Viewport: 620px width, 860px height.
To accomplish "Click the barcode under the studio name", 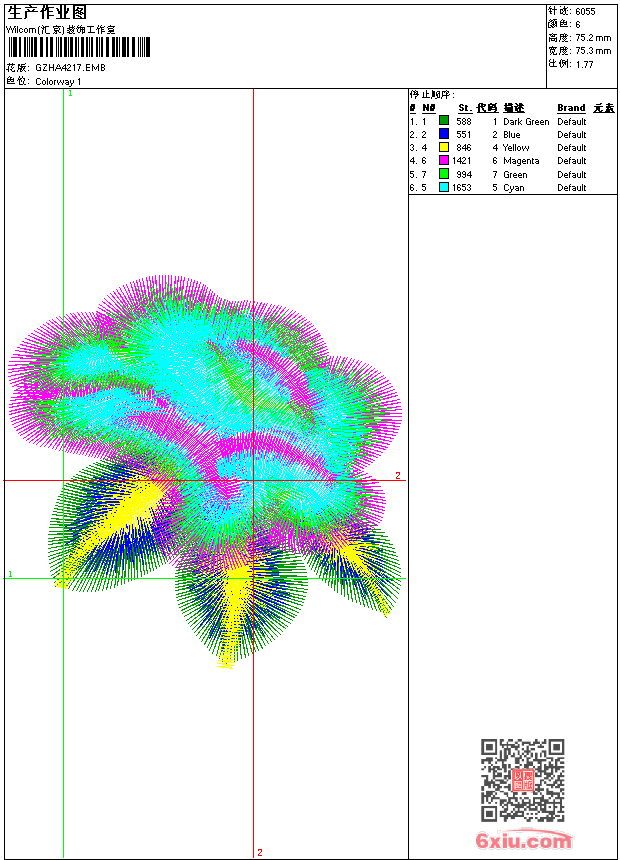I will point(78,47).
